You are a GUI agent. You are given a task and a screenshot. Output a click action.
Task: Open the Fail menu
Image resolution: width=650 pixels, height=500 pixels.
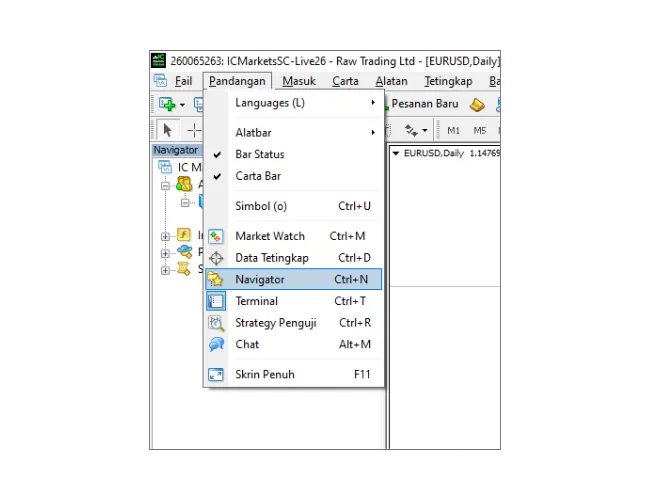[x=183, y=81]
